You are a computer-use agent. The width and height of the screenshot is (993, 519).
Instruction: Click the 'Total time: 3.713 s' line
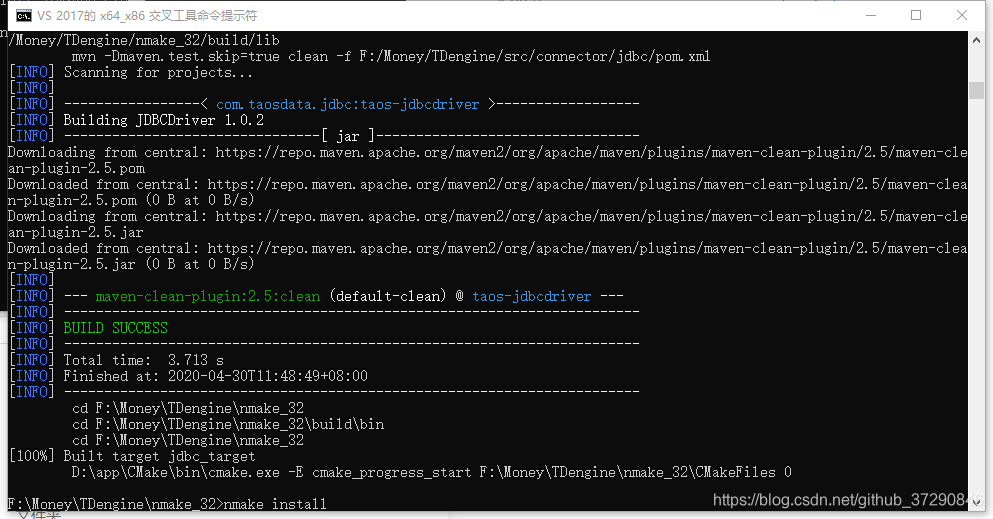click(143, 360)
